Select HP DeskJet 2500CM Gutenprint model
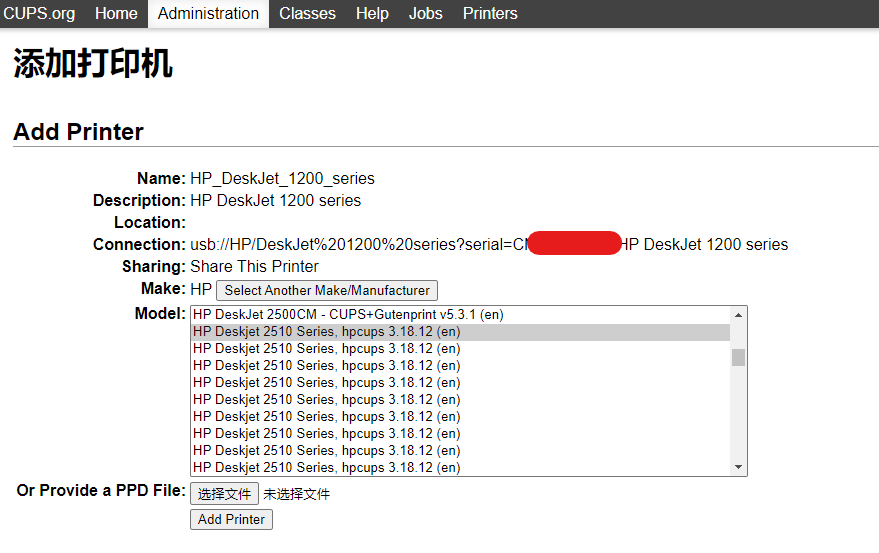The width and height of the screenshot is (879, 553). (x=460, y=315)
